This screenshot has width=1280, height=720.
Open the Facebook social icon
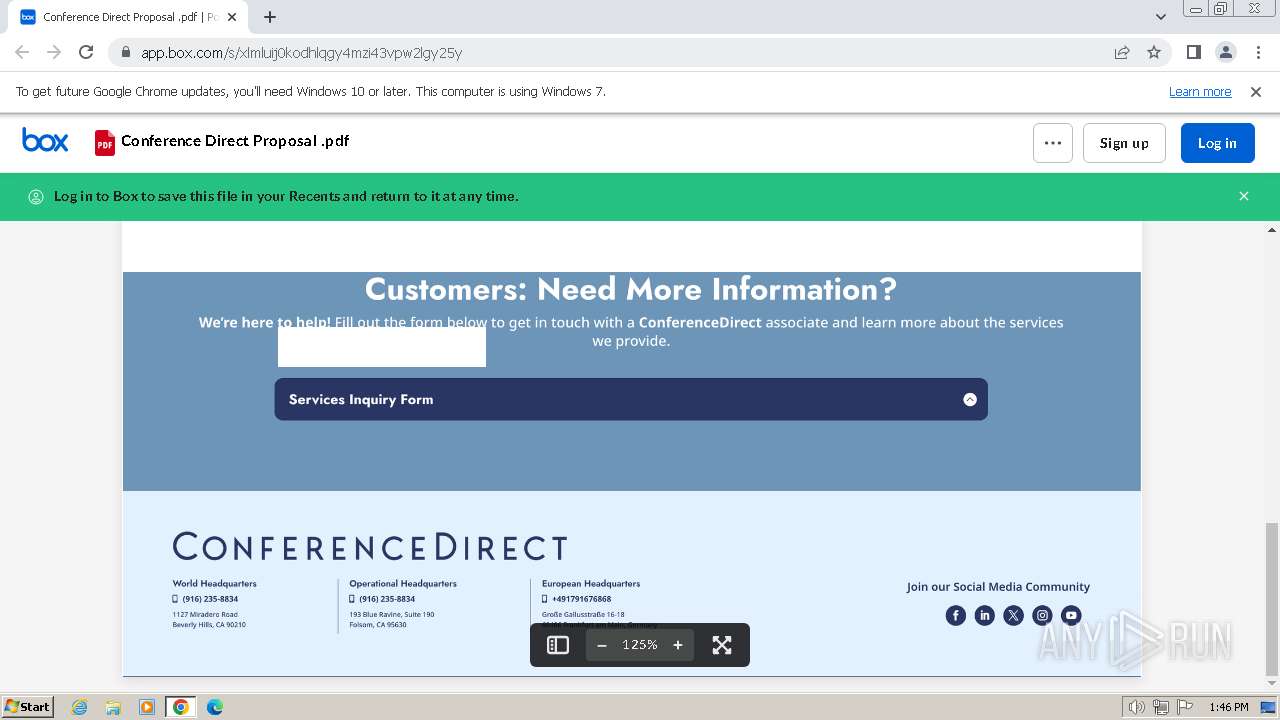click(956, 615)
